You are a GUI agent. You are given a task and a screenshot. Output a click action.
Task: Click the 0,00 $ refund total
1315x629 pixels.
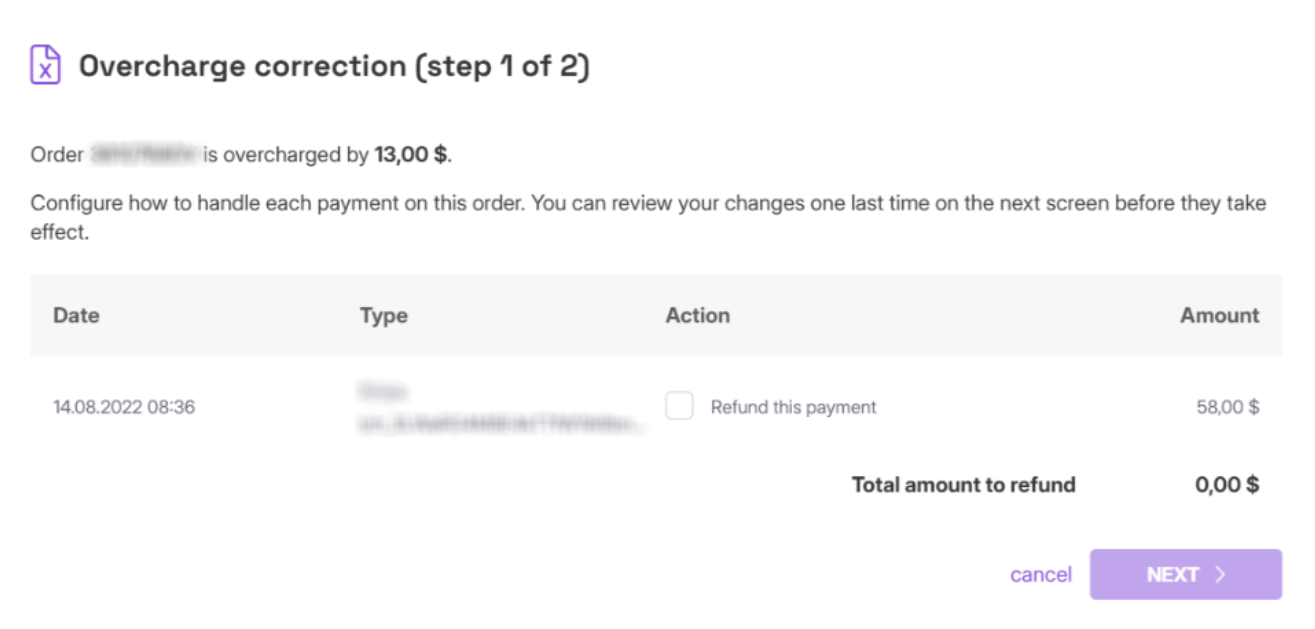[x=1227, y=485]
